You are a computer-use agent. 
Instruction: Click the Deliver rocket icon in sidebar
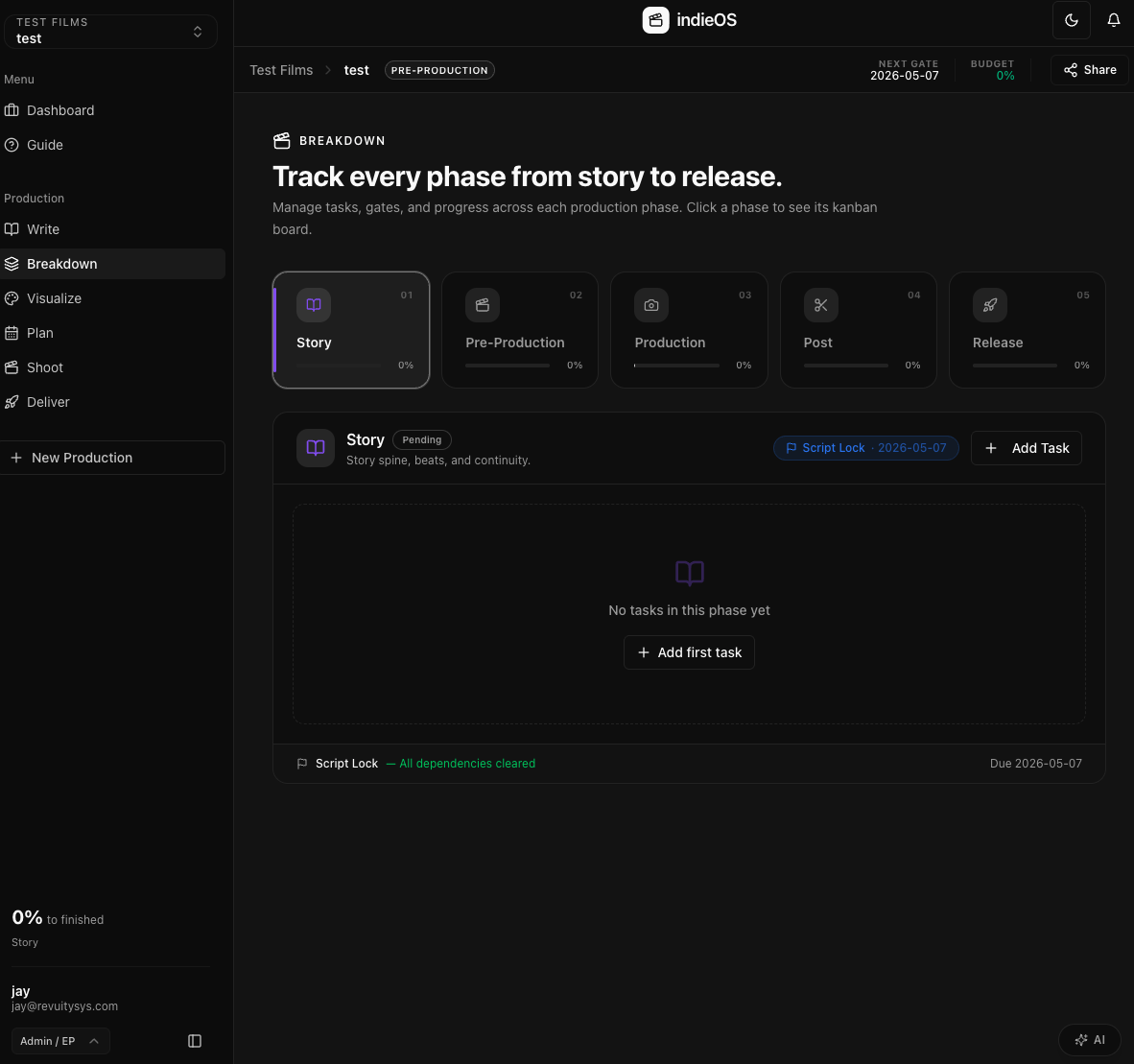(12, 402)
